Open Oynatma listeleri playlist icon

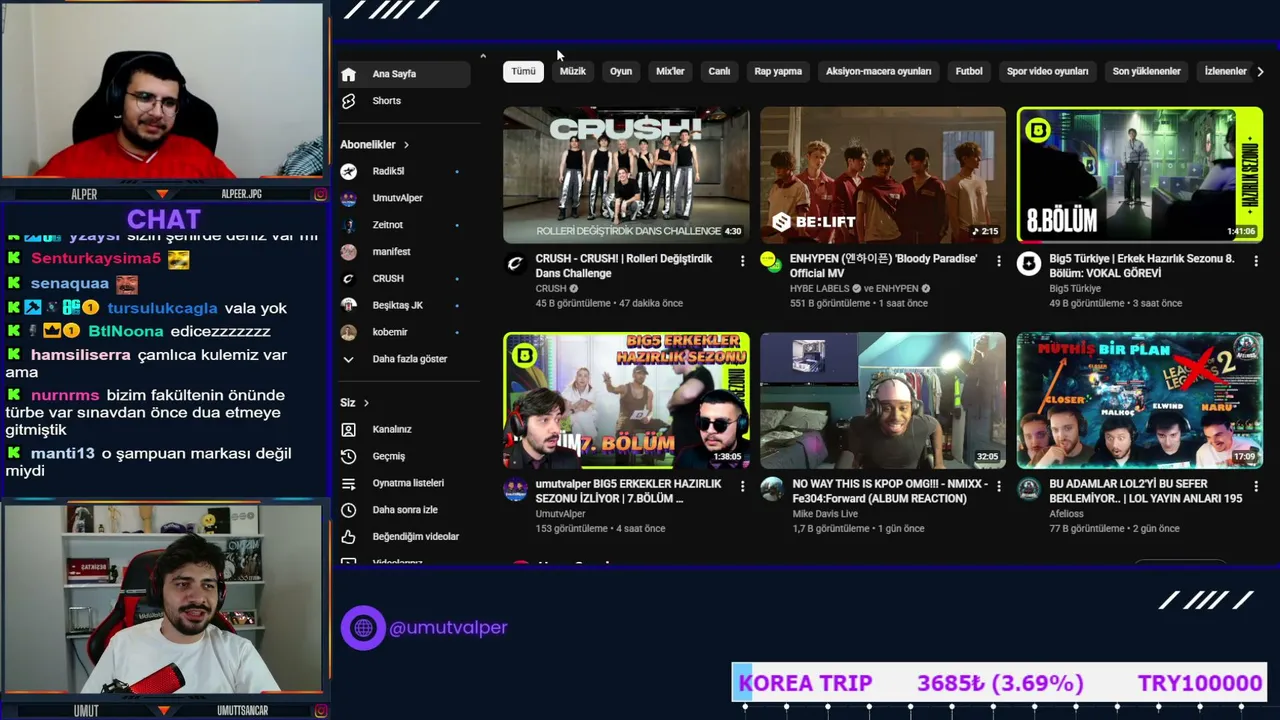click(348, 483)
